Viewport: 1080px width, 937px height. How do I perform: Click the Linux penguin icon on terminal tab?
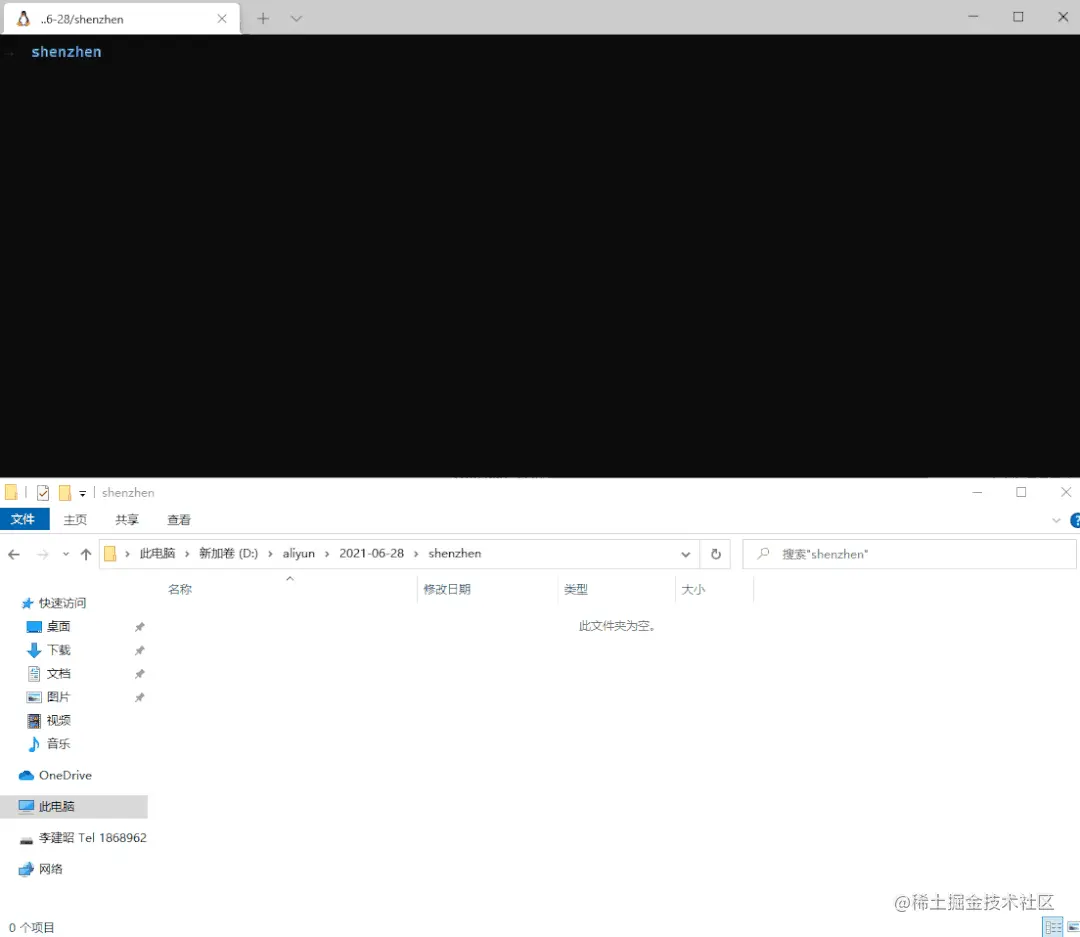23,19
